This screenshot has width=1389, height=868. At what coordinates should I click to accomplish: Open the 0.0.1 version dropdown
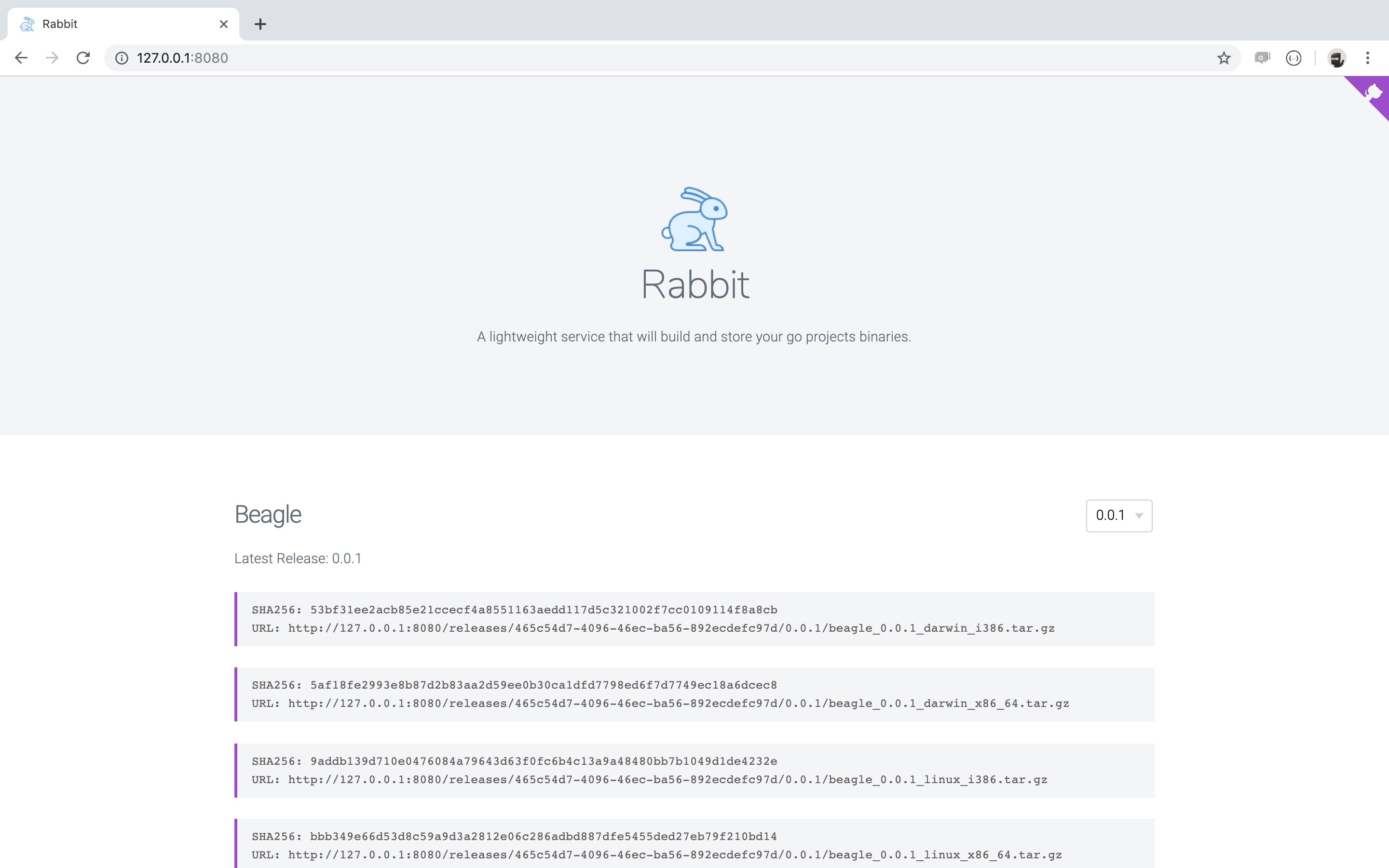[1118, 515]
